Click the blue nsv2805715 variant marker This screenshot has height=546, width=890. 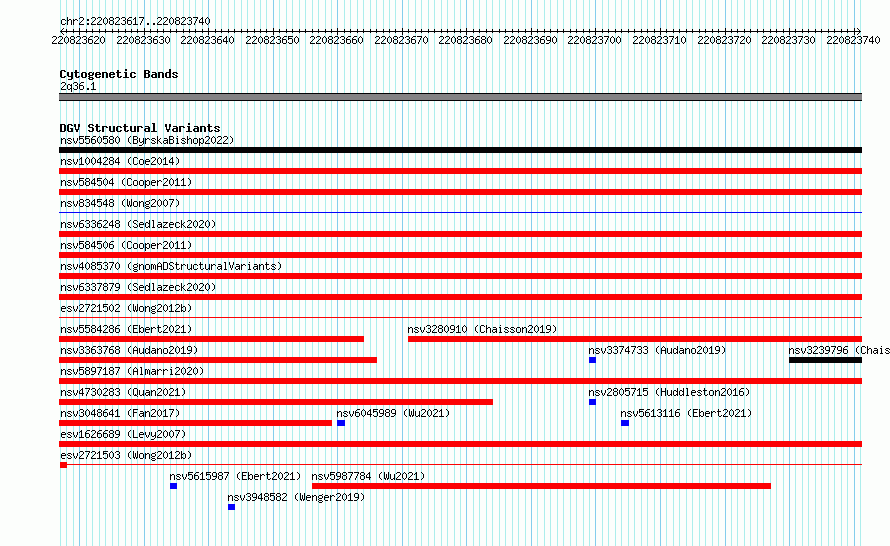coord(593,402)
